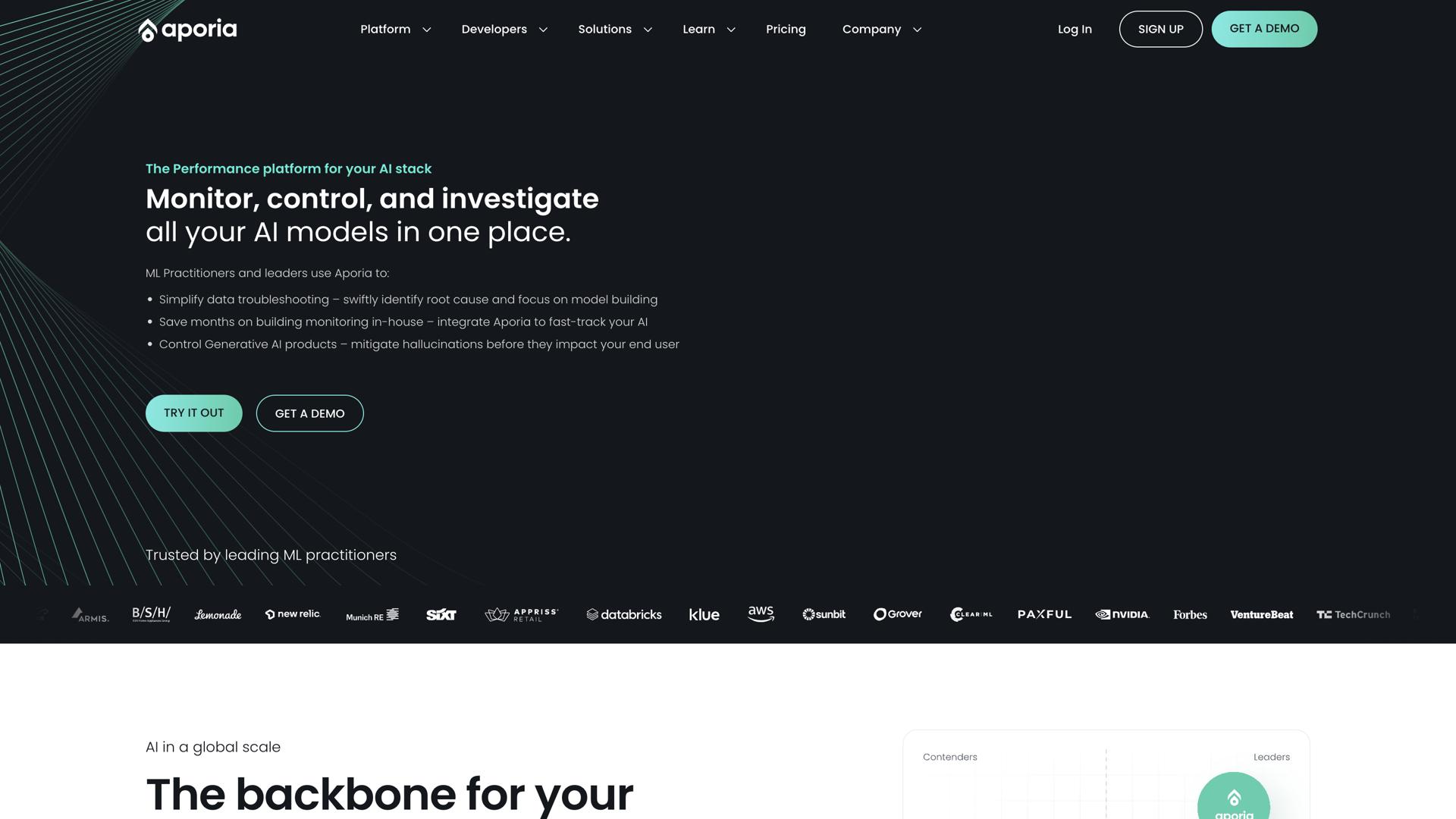Click the Aporia logo in header

(x=187, y=30)
